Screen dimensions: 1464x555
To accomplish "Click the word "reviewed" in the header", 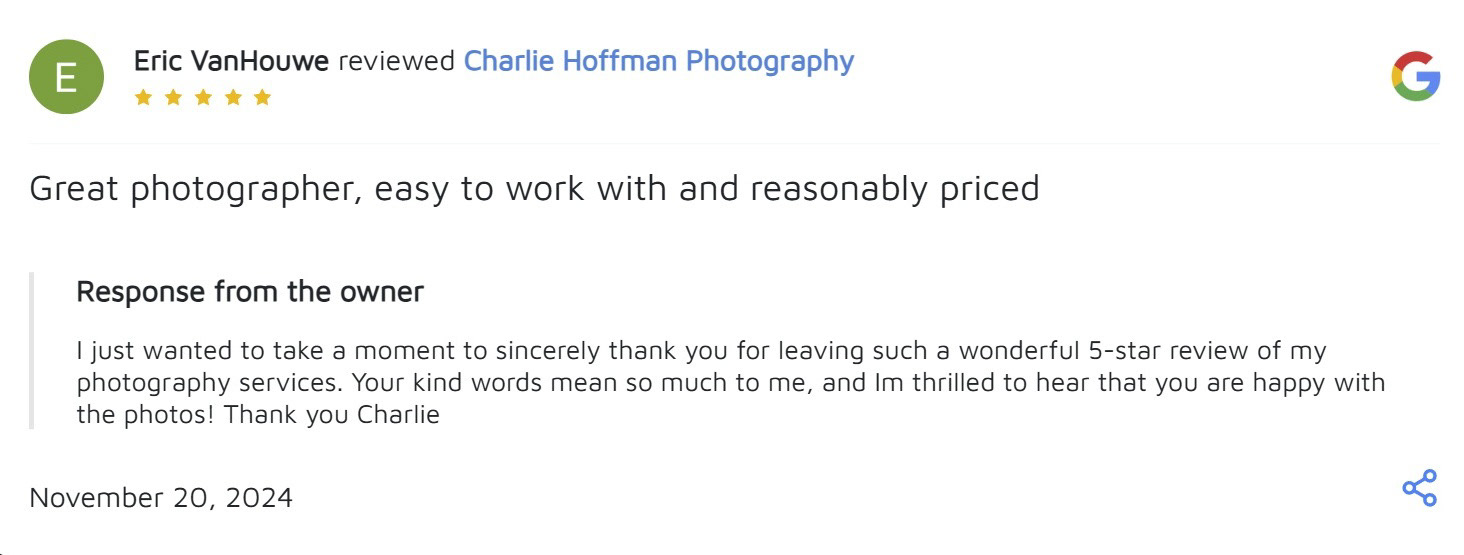I will tap(396, 62).
